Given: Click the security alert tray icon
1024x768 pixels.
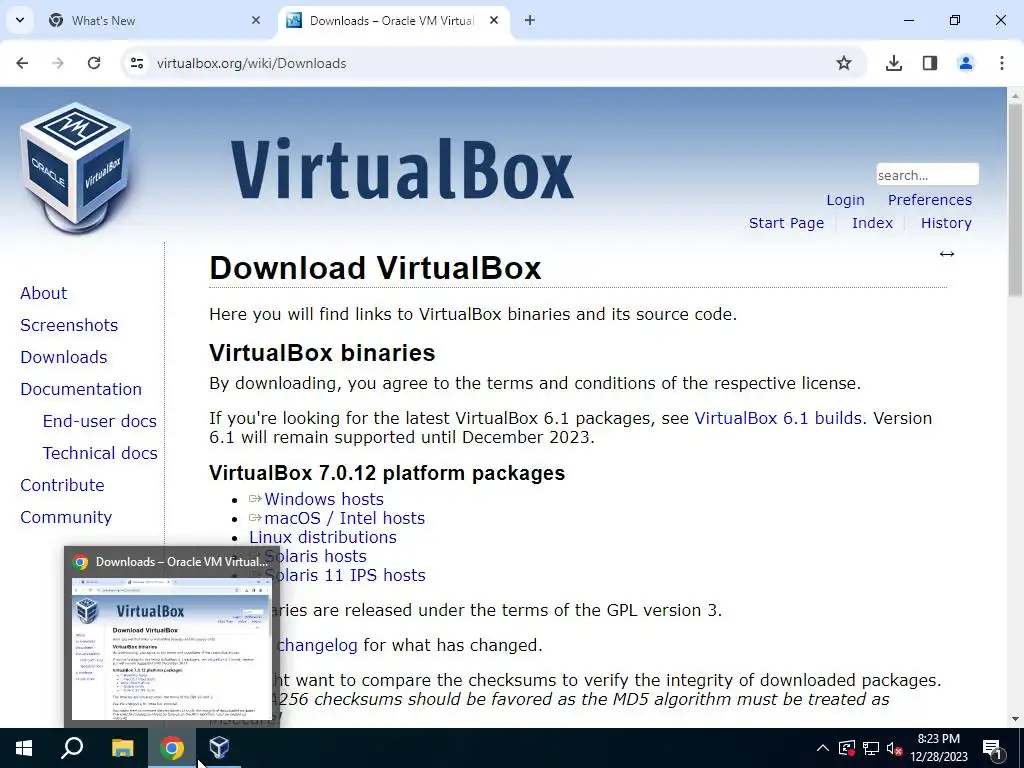Looking at the screenshot, I should click(847, 748).
